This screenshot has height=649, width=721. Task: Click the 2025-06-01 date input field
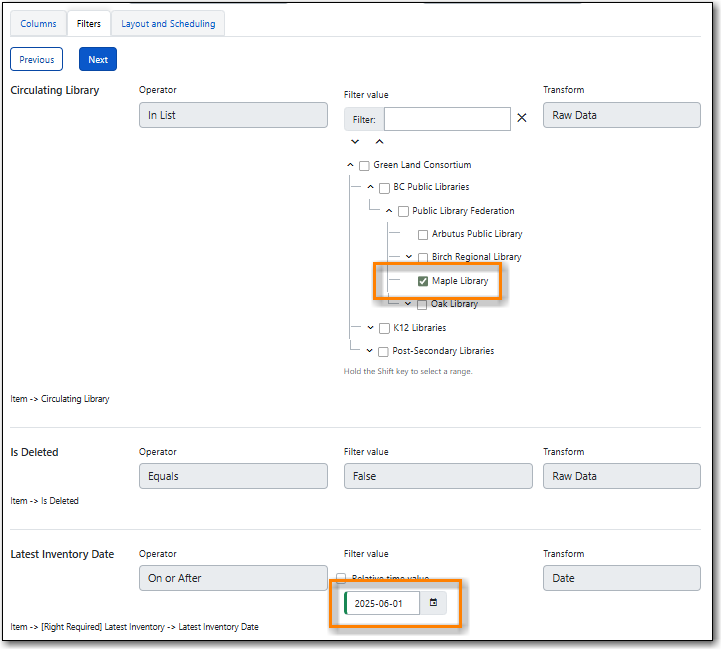[383, 603]
